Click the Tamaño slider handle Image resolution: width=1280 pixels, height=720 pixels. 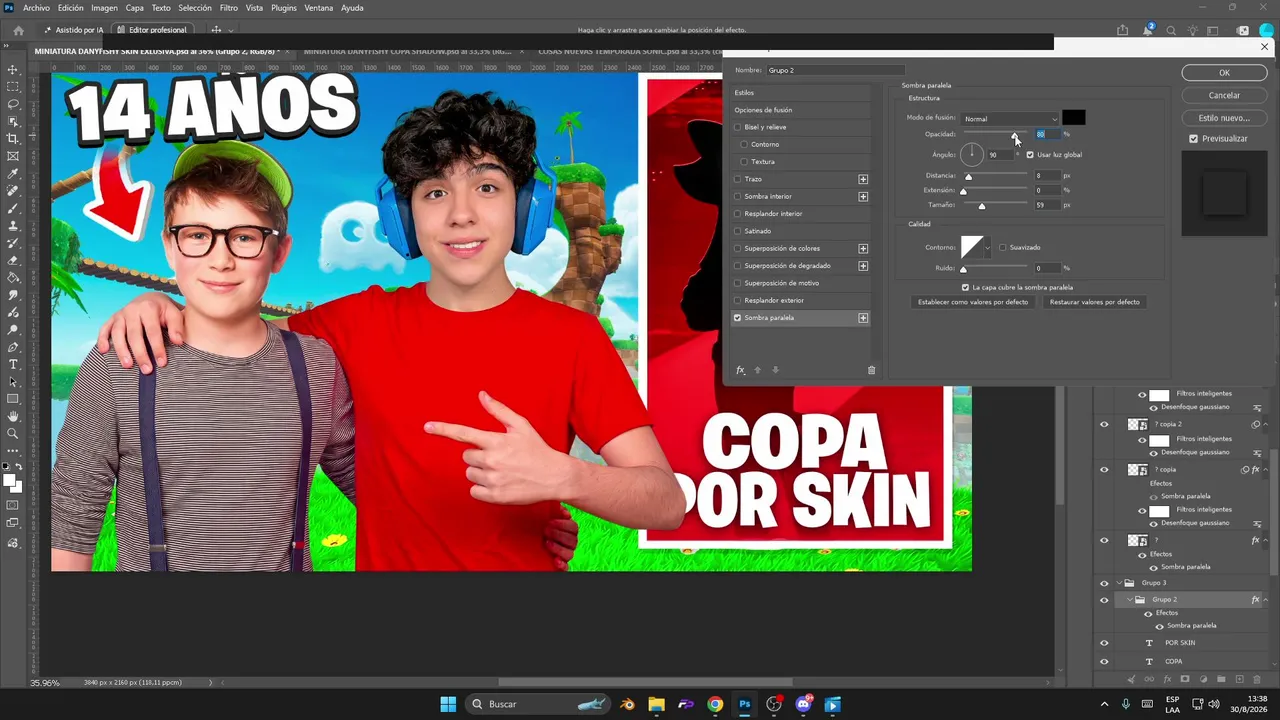pos(982,206)
